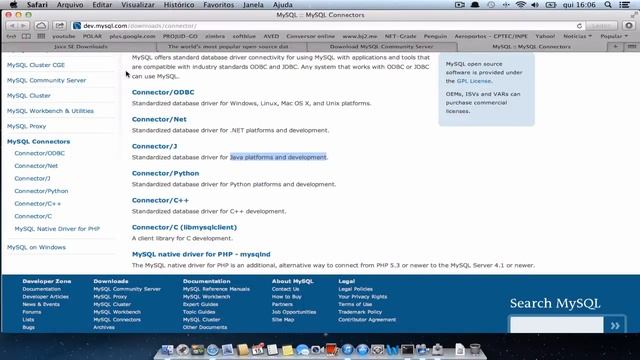Open Launchpad from the Dock
The image size is (640, 360).
tap(182, 350)
